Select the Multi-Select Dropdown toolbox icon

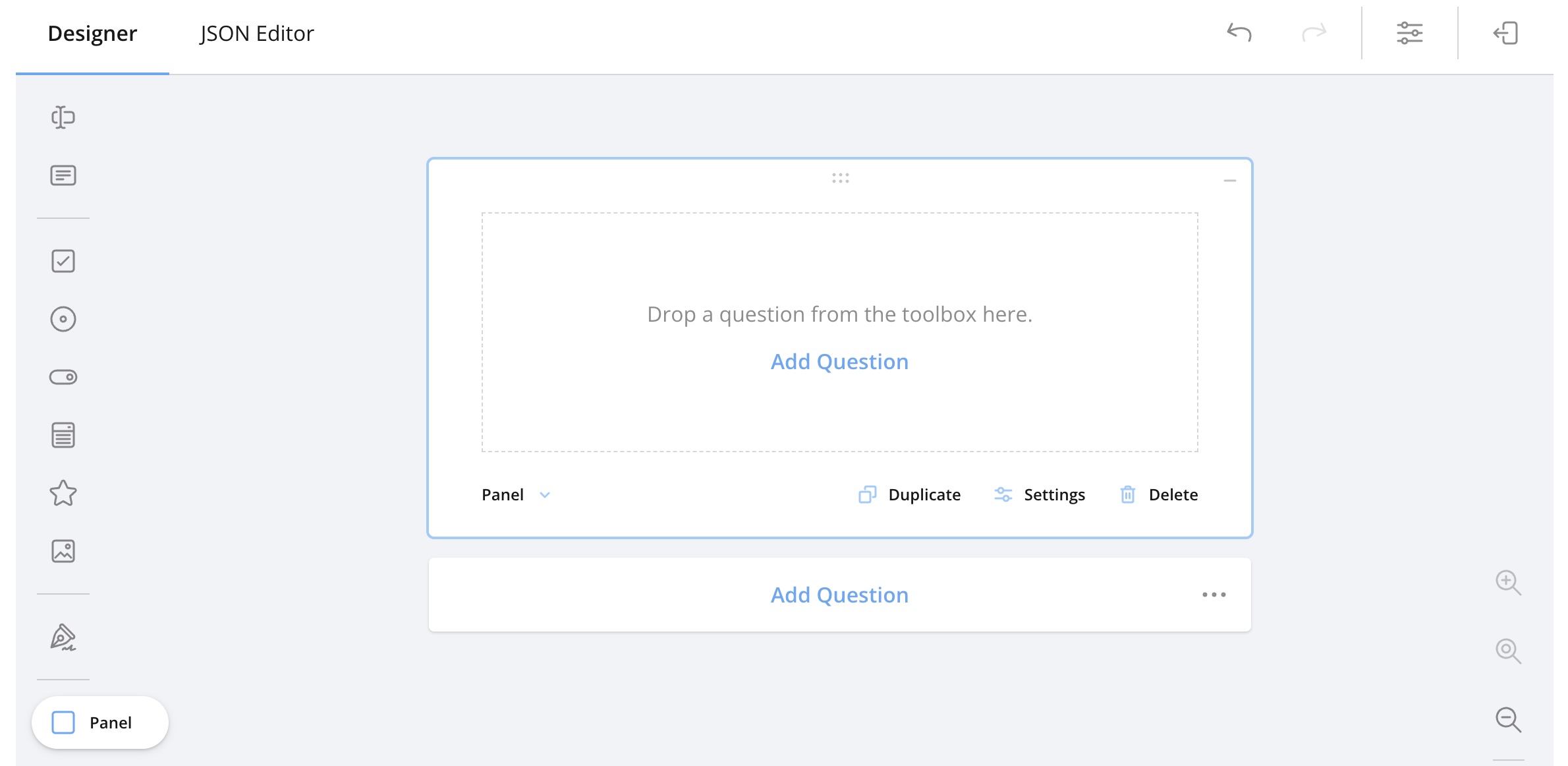pyautogui.click(x=63, y=435)
